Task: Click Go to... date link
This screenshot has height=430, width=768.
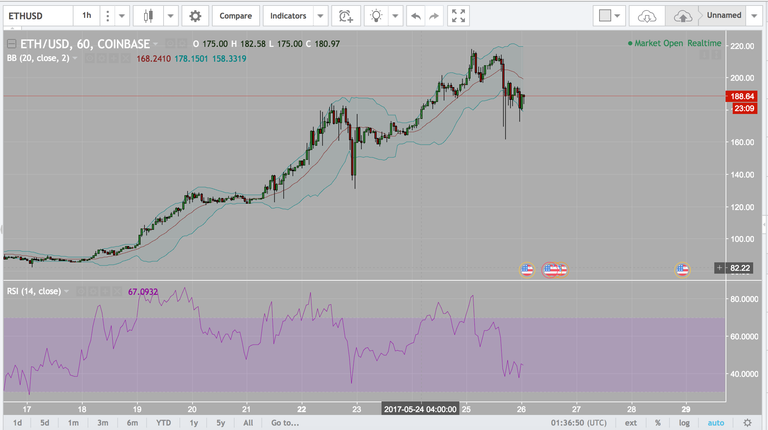Action: [285, 423]
